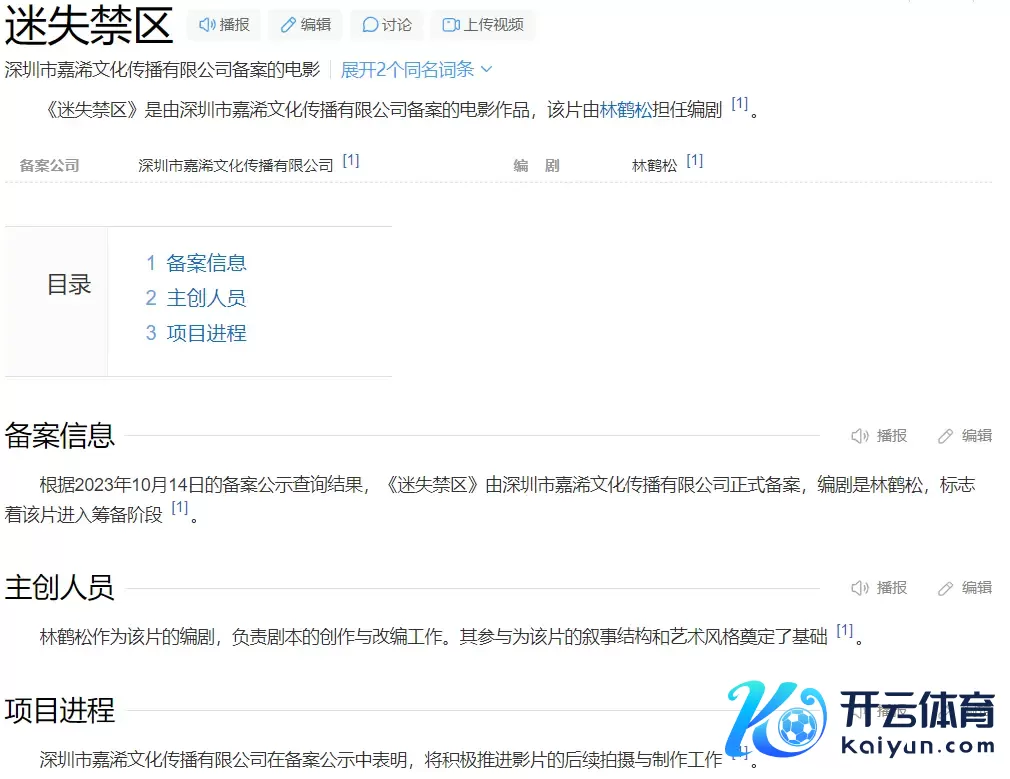1010x779 pixels.
Task: Expand the 展开2个同名词条 dropdown
Action: coord(416,70)
